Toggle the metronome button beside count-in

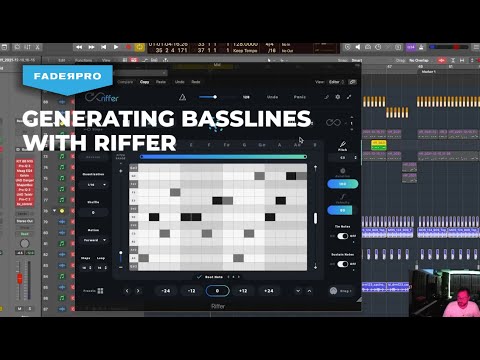pyautogui.click(x=421, y=47)
